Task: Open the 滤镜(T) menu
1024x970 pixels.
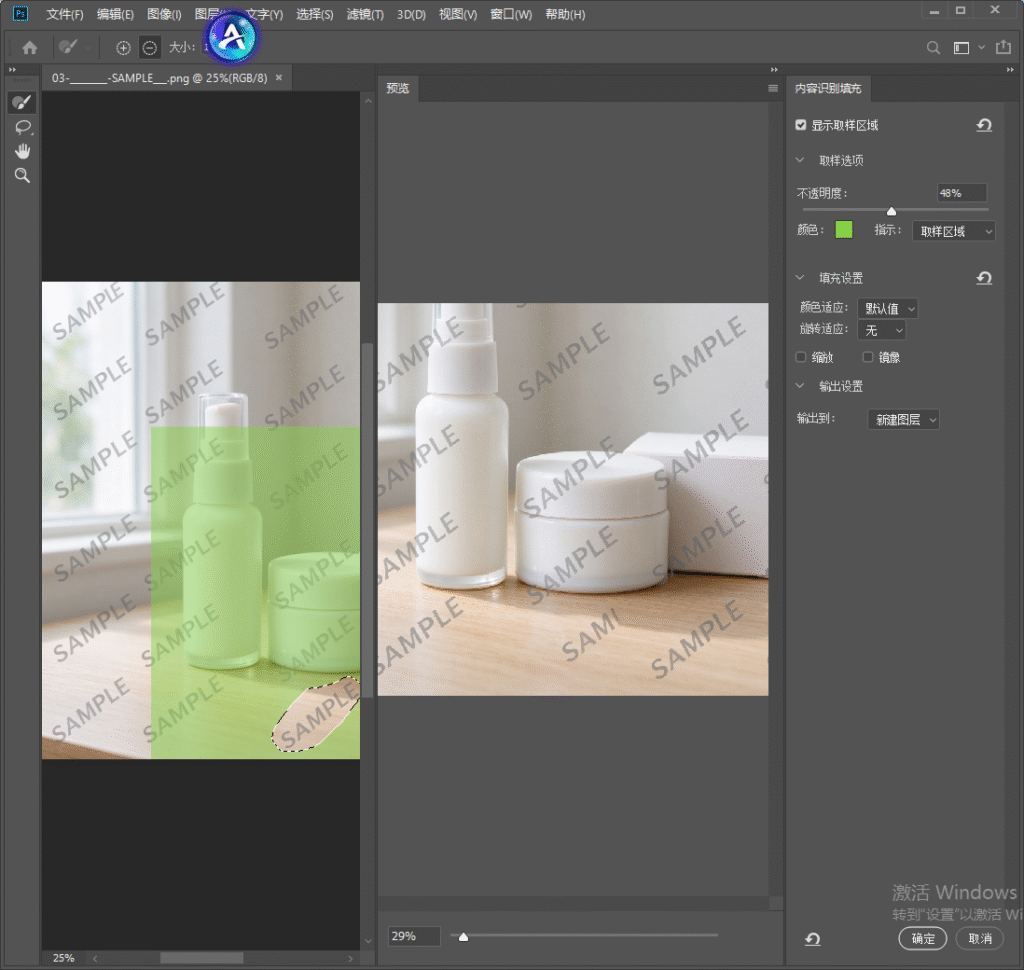Action: (365, 14)
